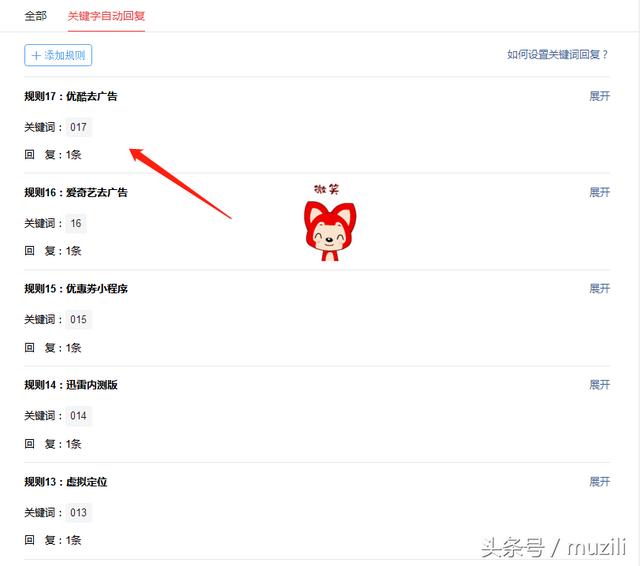Viewport: 640px width, 566px height.
Task: Click the 015 keyword tag
Action: click(x=78, y=320)
